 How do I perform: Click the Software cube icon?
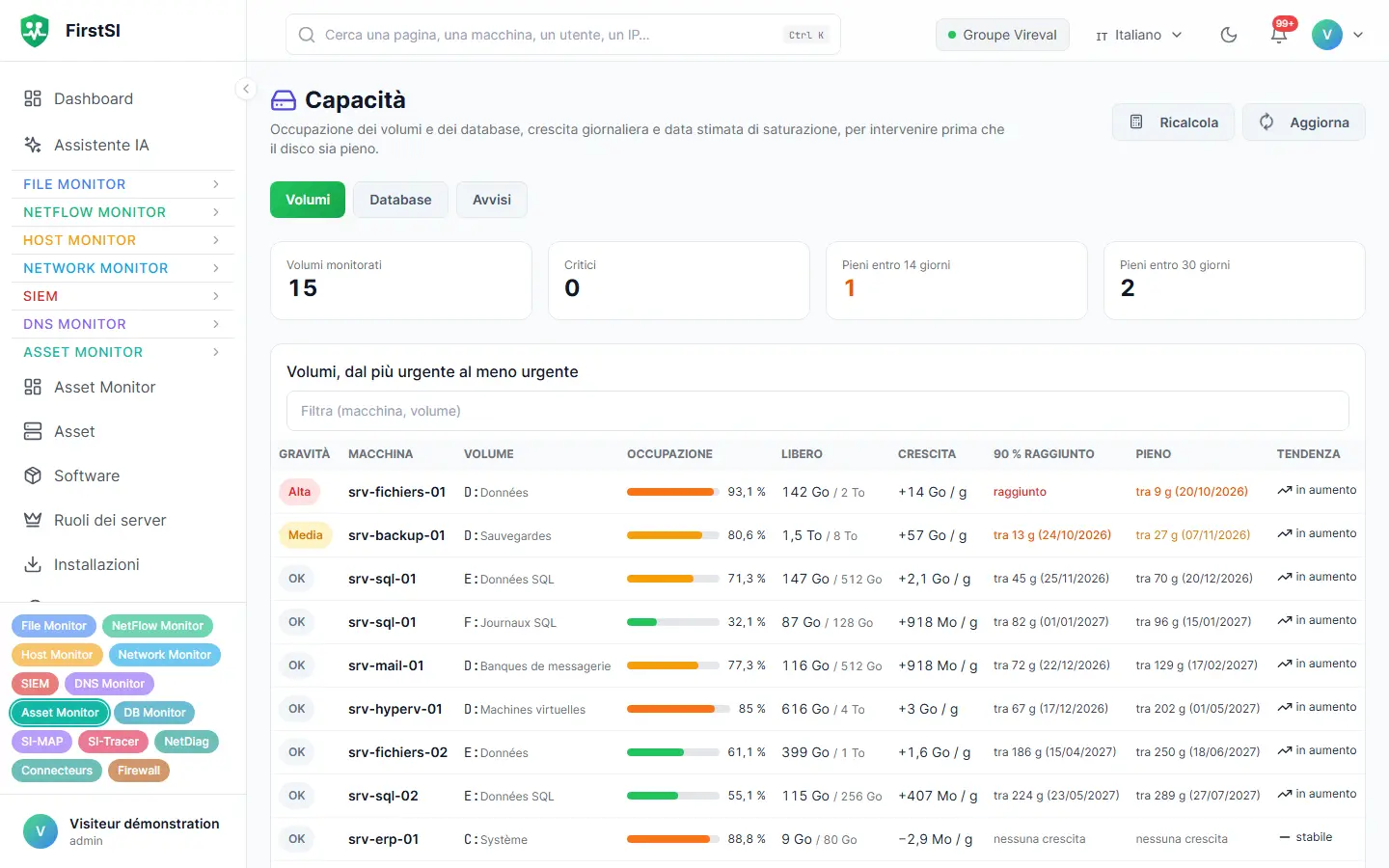click(x=33, y=475)
